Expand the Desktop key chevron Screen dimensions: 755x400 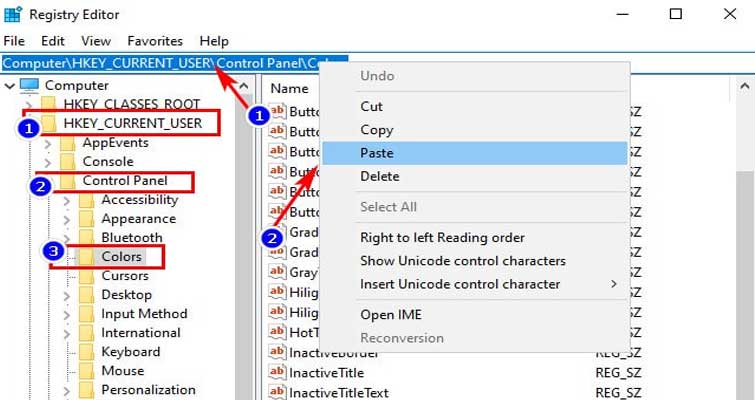[67, 296]
